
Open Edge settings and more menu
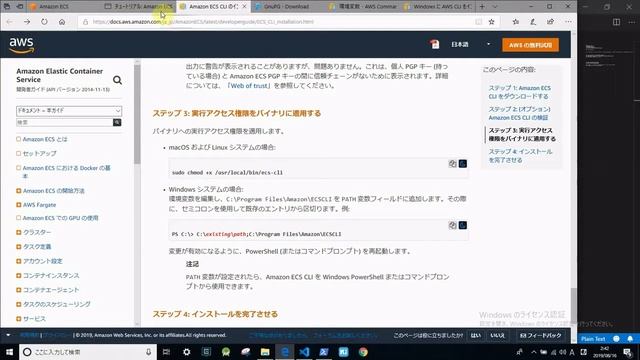tap(568, 22)
